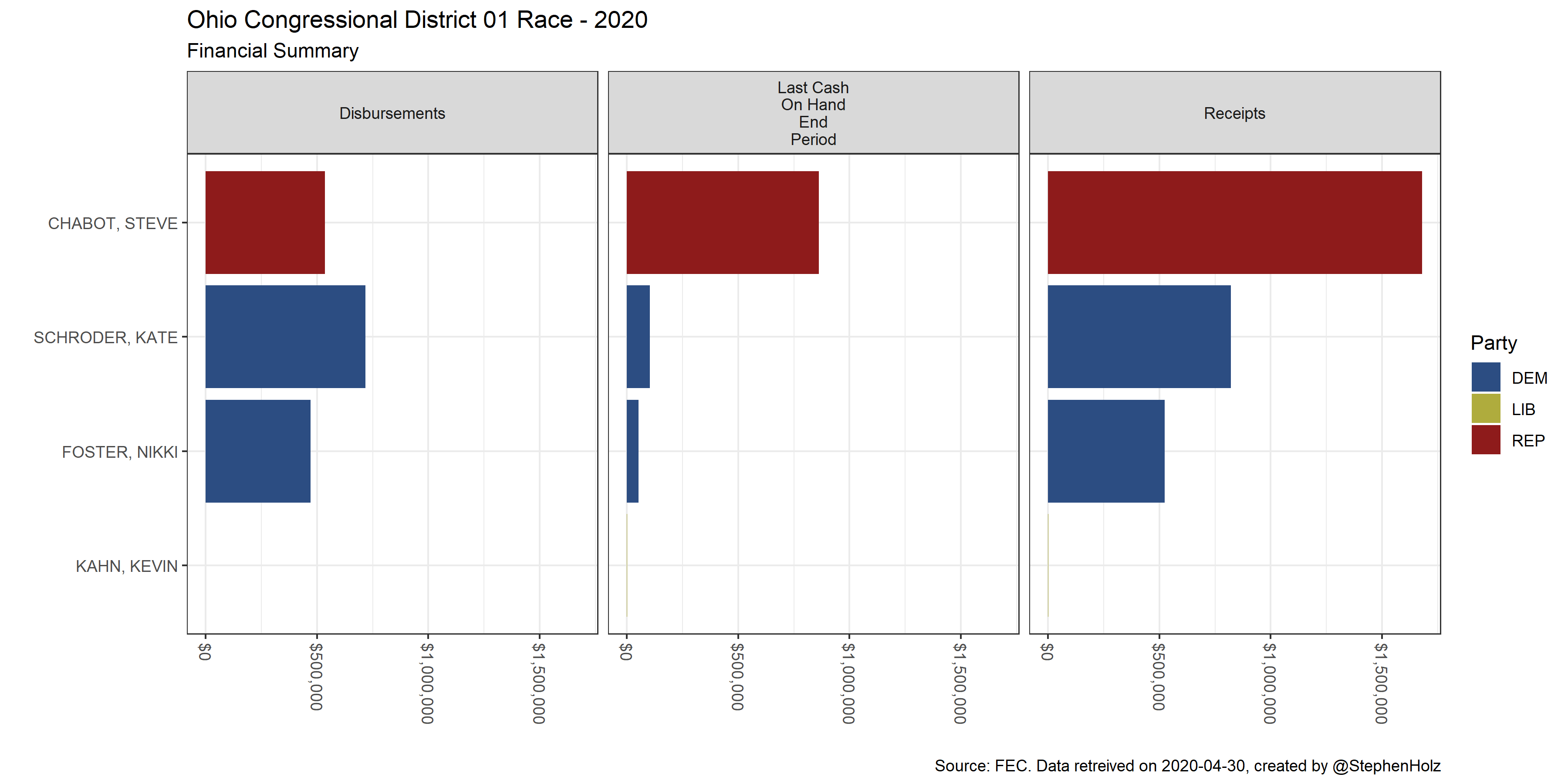Click the FOSTER, NIKKI axis label
The height and width of the screenshot is (784, 1568).
pyautogui.click(x=119, y=452)
